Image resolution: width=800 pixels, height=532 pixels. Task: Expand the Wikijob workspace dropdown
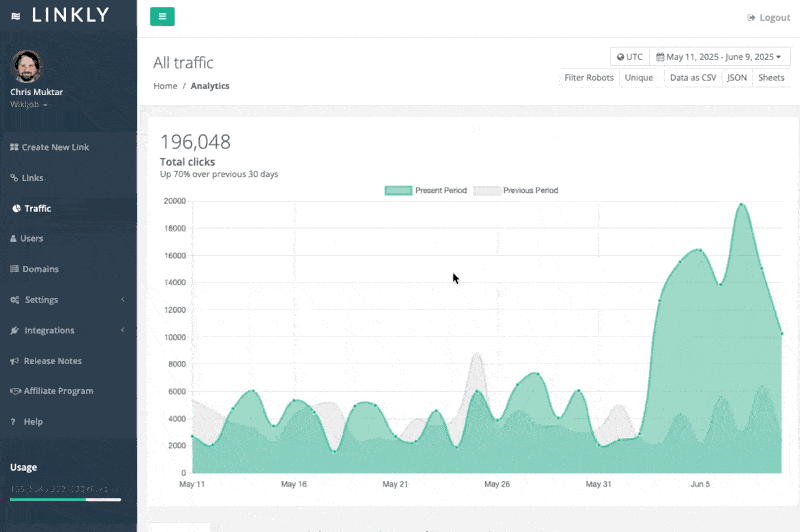click(29, 105)
